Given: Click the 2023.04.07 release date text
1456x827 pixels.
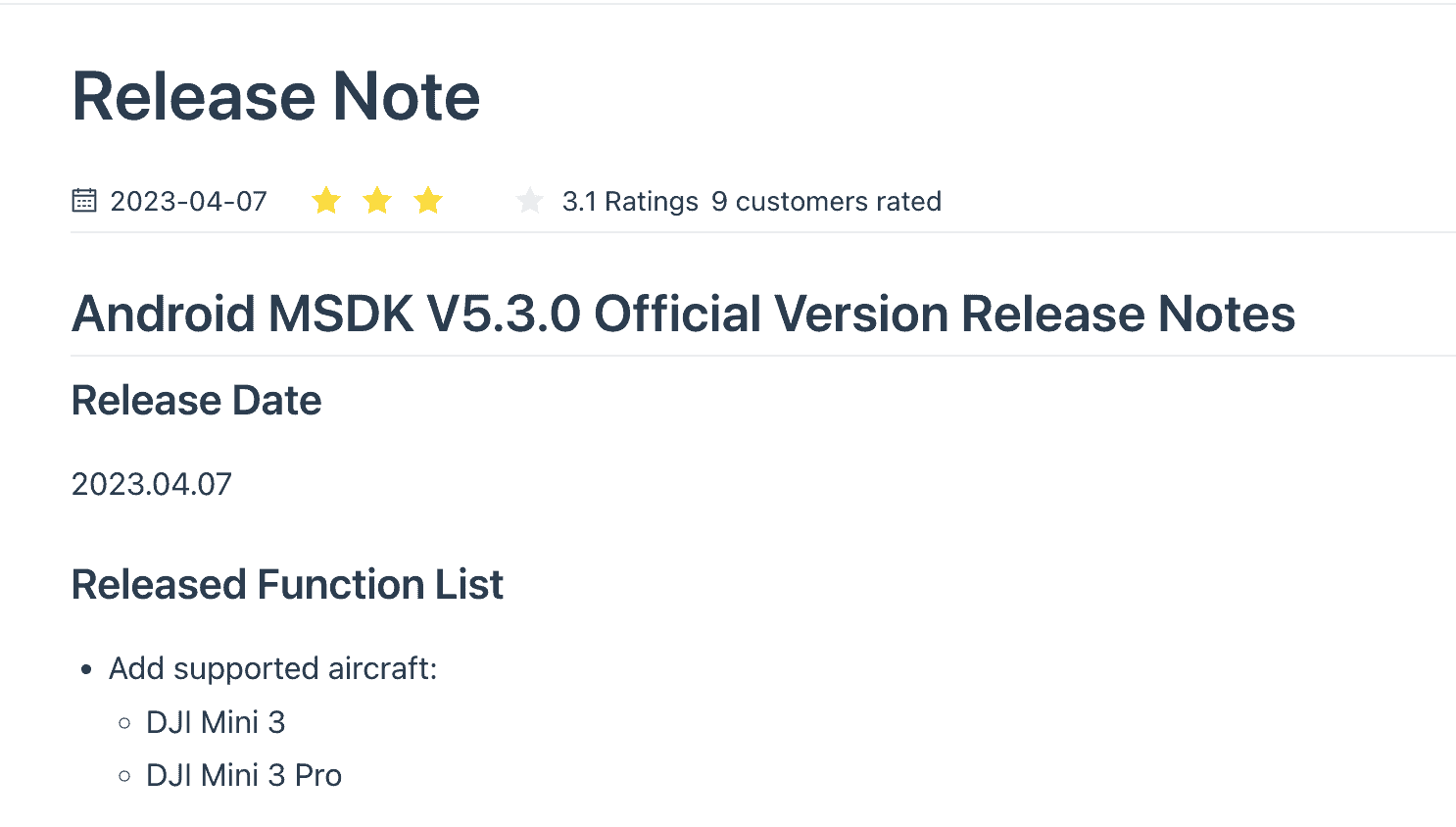Looking at the screenshot, I should tap(152, 484).
